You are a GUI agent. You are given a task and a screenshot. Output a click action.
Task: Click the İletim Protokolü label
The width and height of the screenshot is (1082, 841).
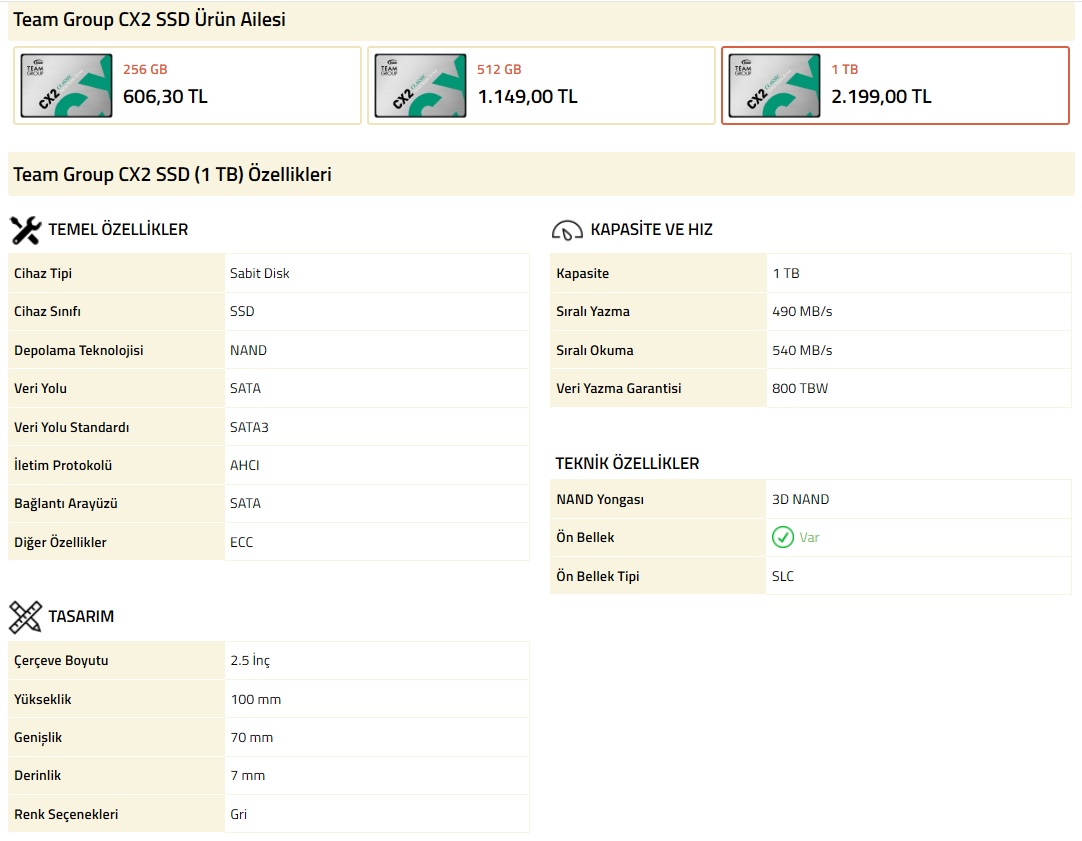click(x=63, y=465)
